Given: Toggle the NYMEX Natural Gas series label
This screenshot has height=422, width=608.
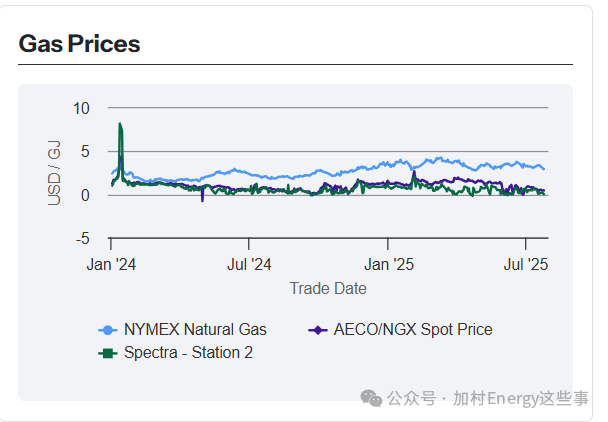Looking at the screenshot, I should click(x=195, y=329).
